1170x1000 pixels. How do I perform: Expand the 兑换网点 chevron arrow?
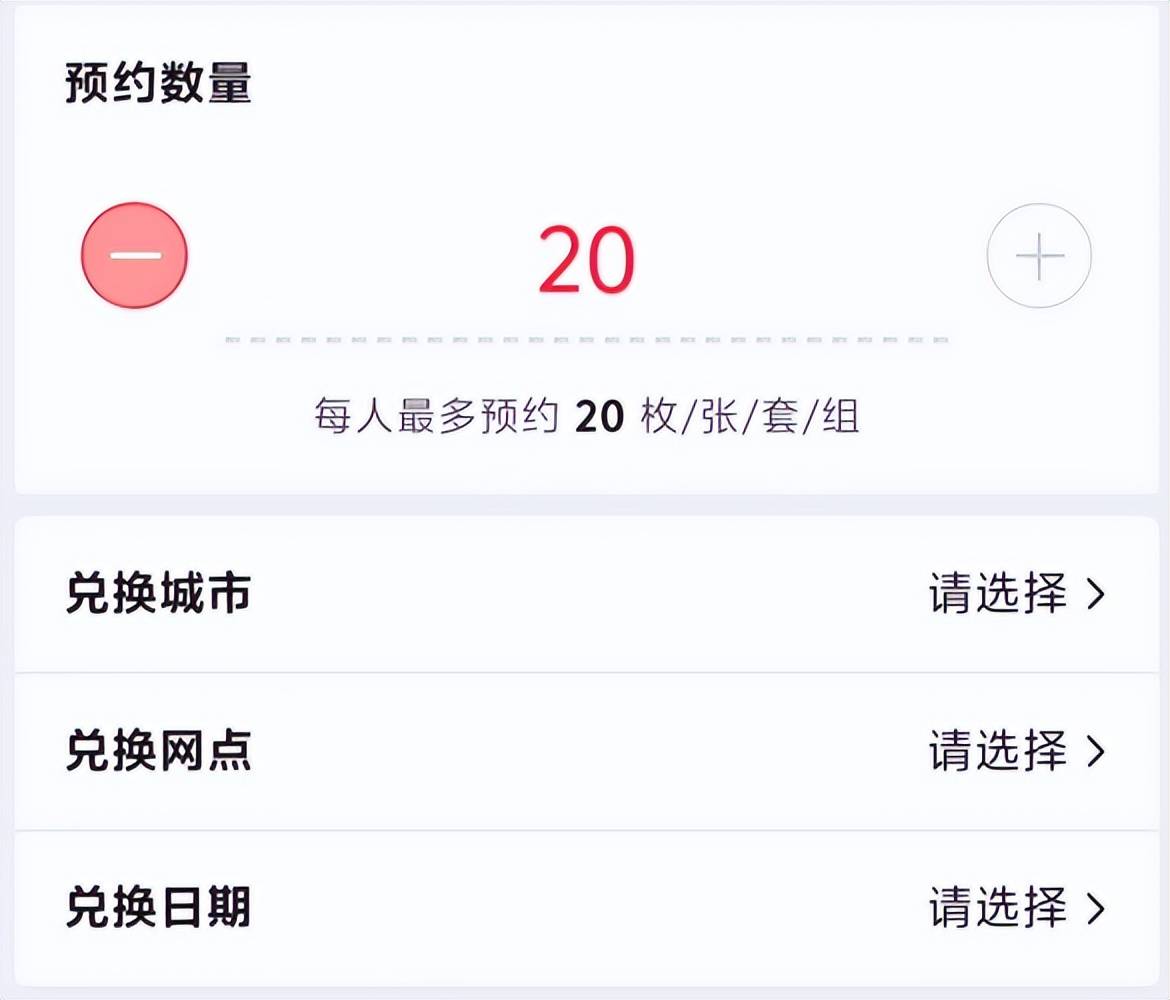pyautogui.click(x=1097, y=752)
